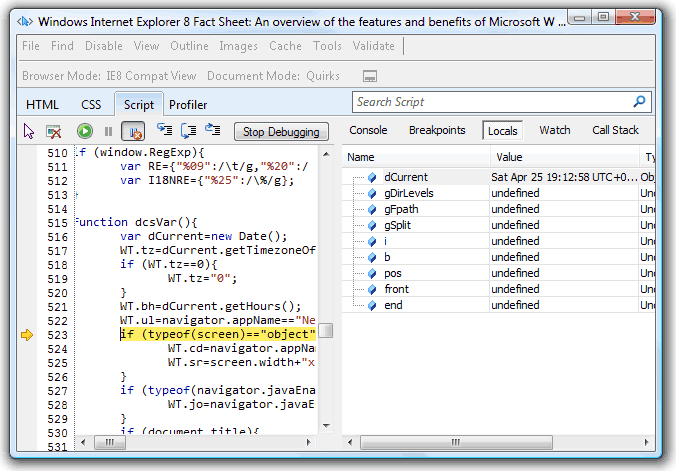
Task: Open the Cache menu
Action: [x=285, y=46]
